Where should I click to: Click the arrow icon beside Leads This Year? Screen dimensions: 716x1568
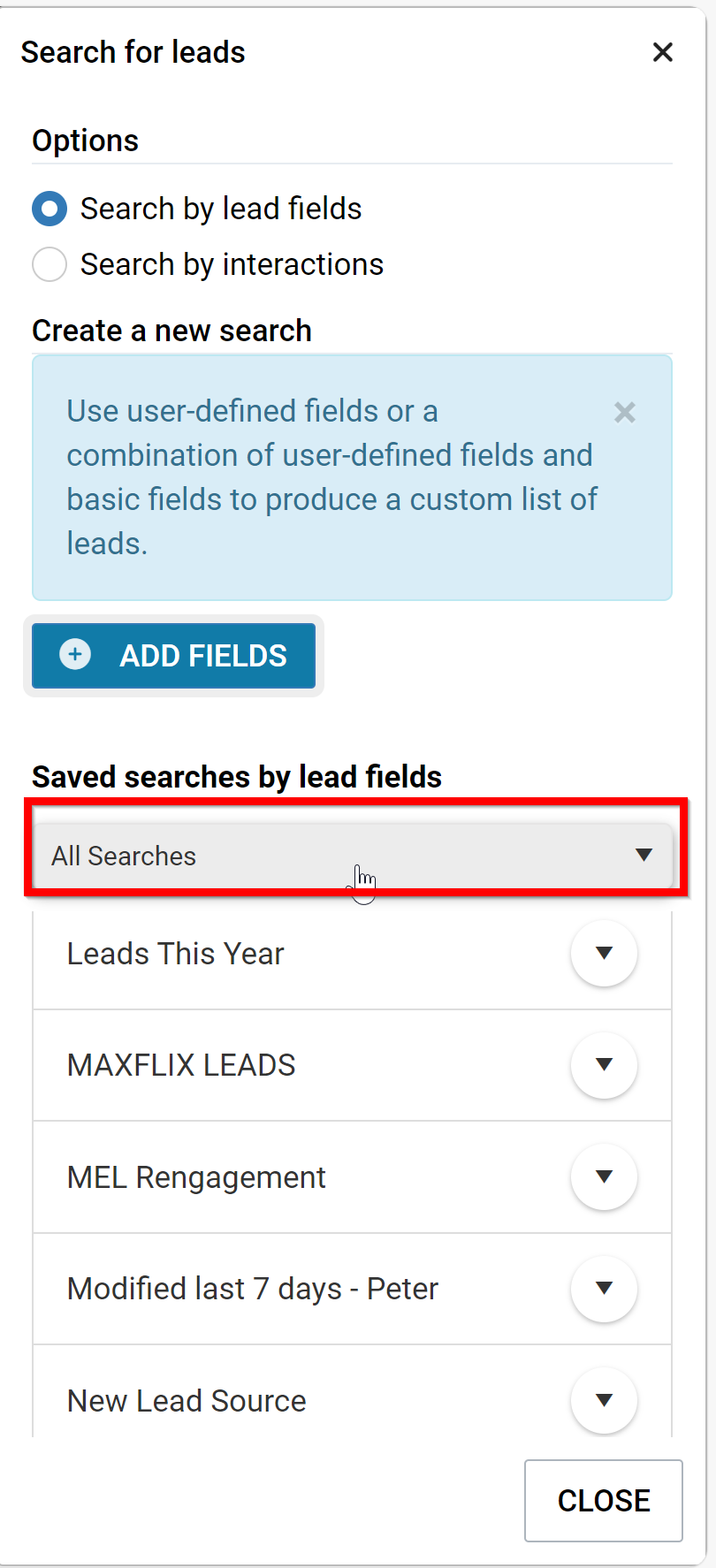604,954
